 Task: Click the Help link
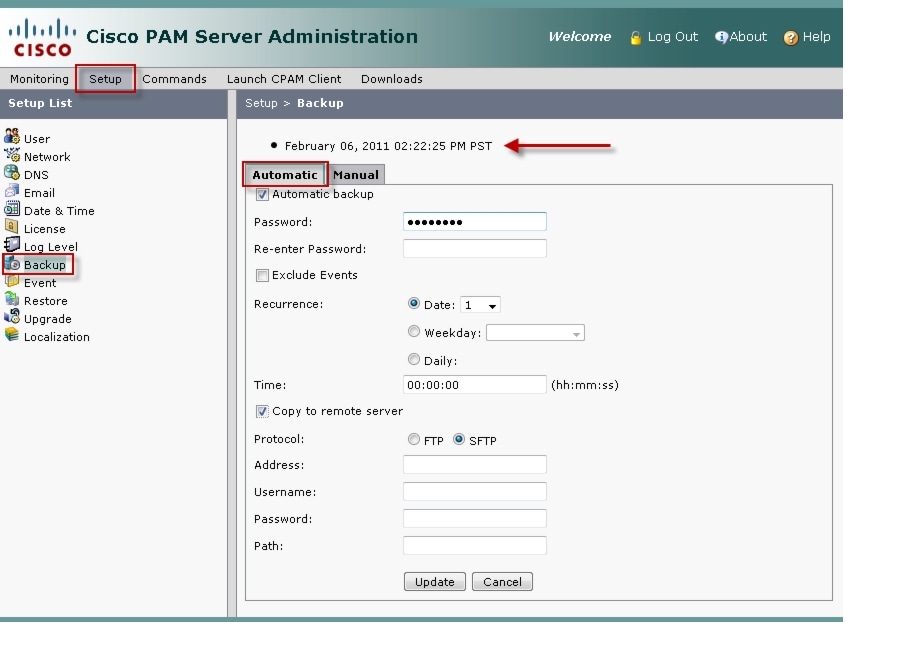[x=816, y=37]
